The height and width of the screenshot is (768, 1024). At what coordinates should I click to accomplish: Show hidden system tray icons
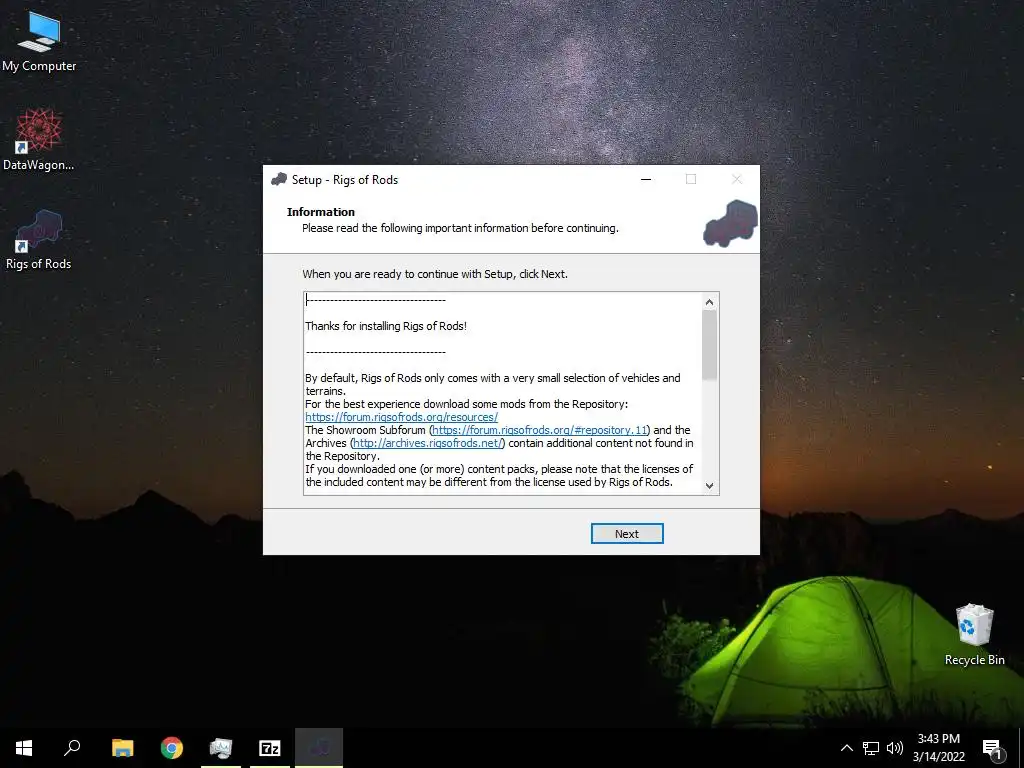[x=846, y=748]
